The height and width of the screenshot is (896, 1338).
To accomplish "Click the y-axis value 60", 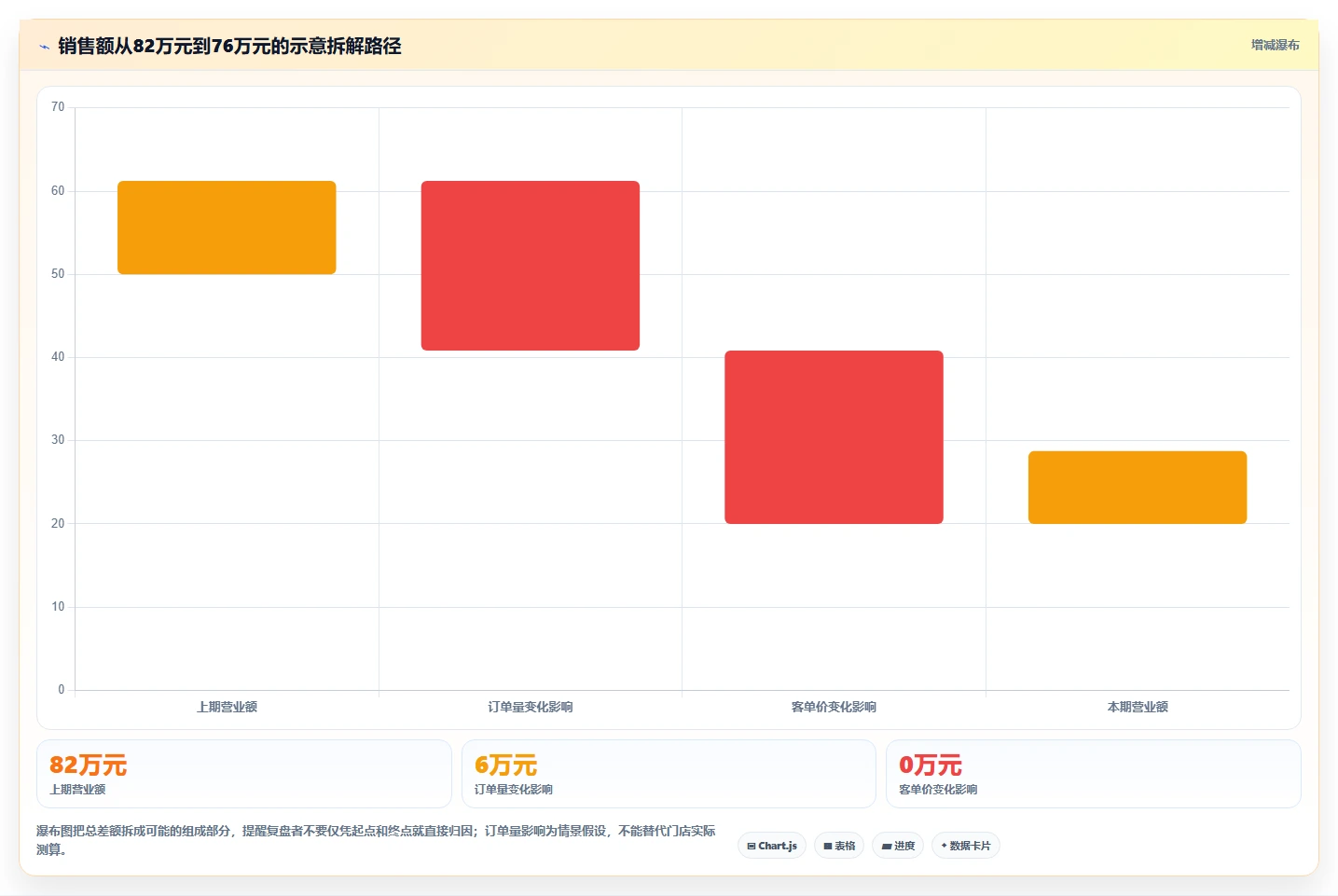I will (58, 191).
